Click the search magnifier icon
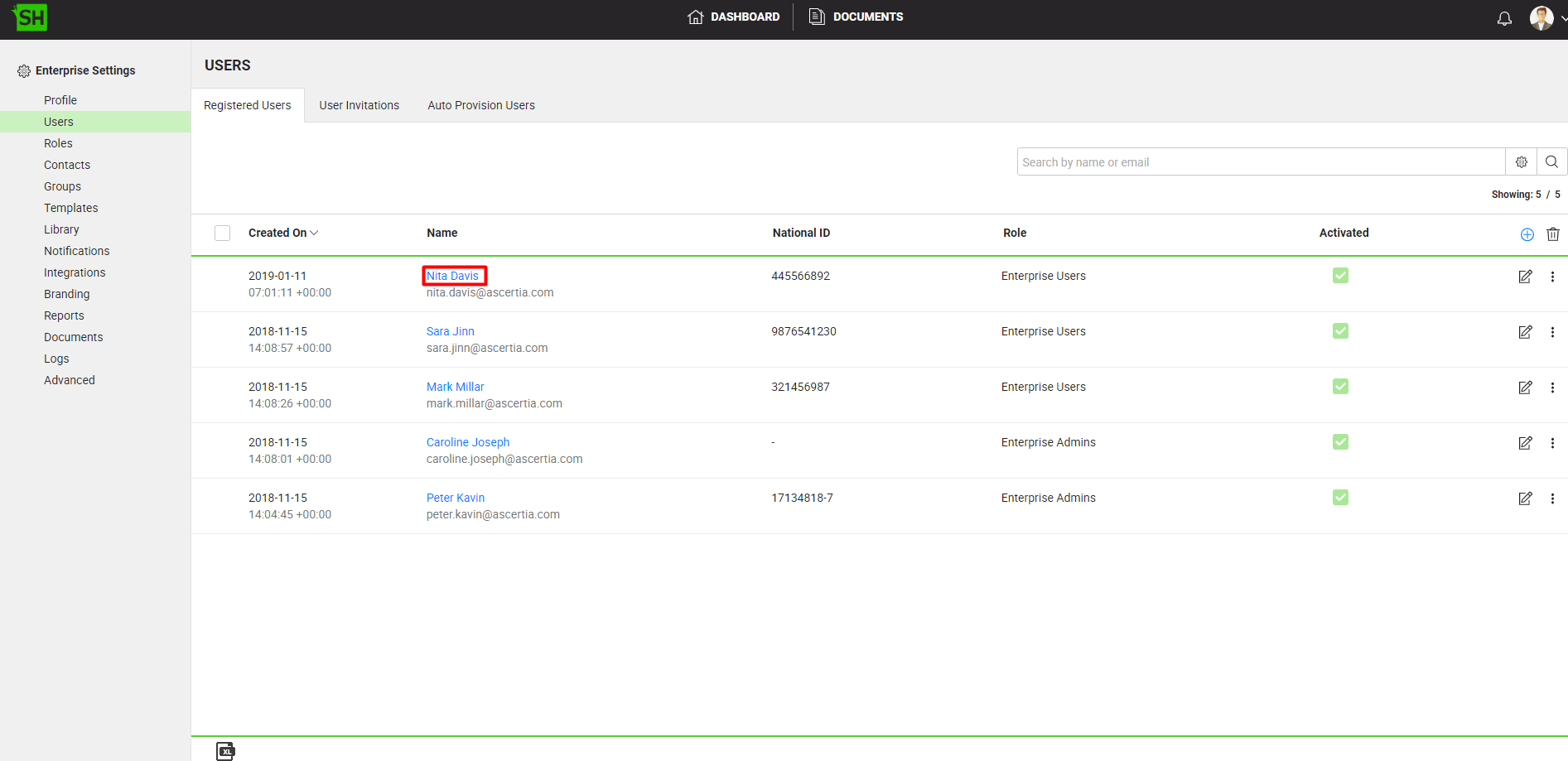The image size is (1568, 761). click(x=1551, y=162)
